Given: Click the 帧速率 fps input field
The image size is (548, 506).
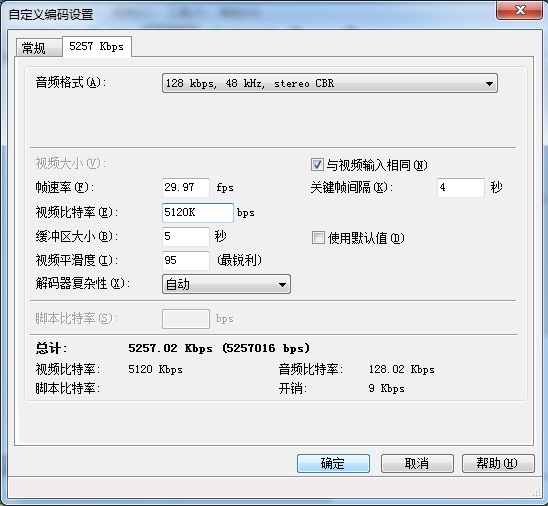Looking at the screenshot, I should [186, 188].
